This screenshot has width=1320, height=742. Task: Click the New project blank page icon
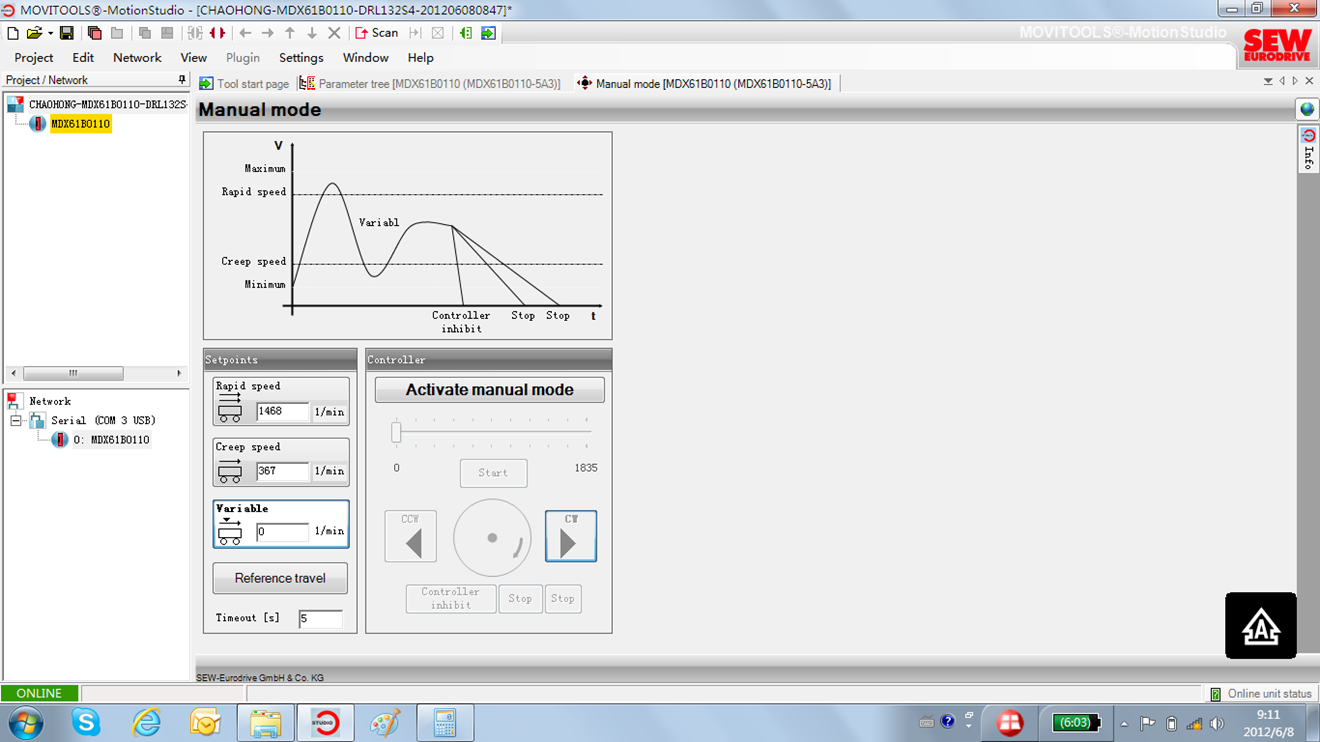click(x=13, y=33)
